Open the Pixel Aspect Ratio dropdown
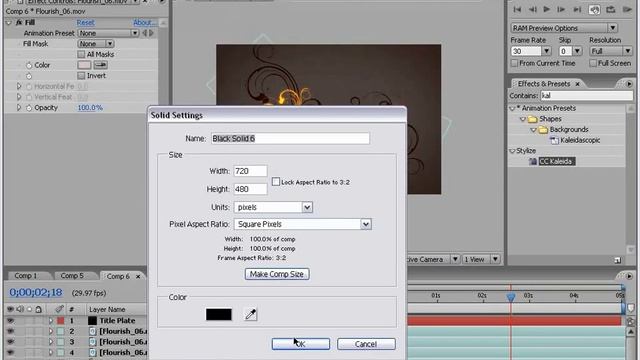 coord(302,224)
